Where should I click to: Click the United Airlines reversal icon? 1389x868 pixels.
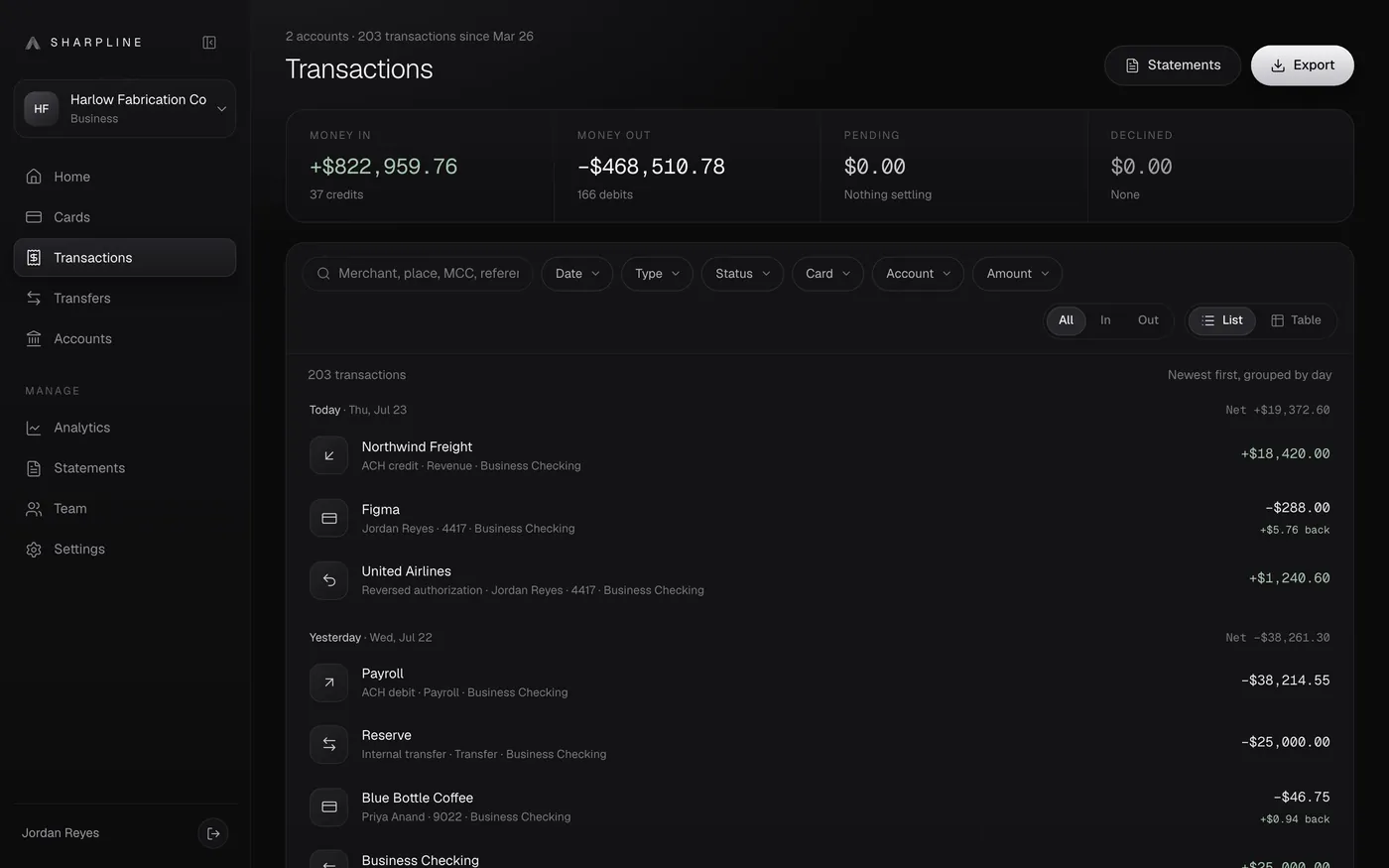328,580
